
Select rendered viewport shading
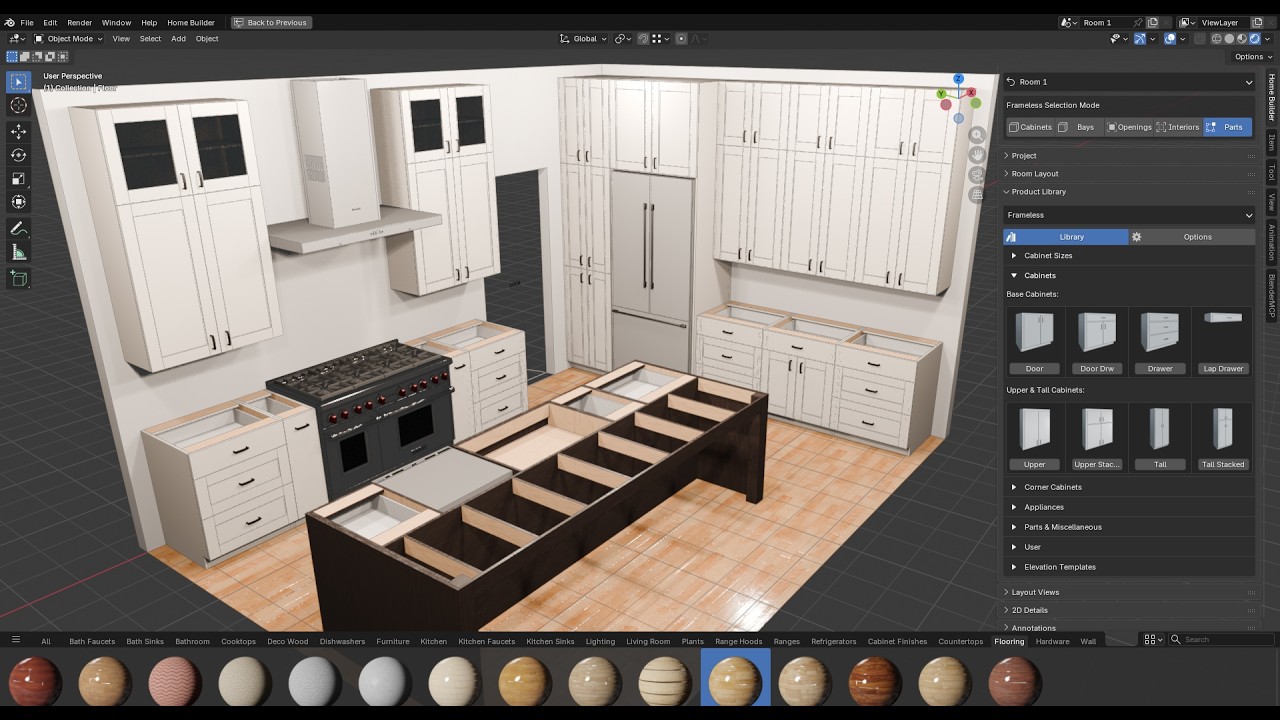point(1254,39)
